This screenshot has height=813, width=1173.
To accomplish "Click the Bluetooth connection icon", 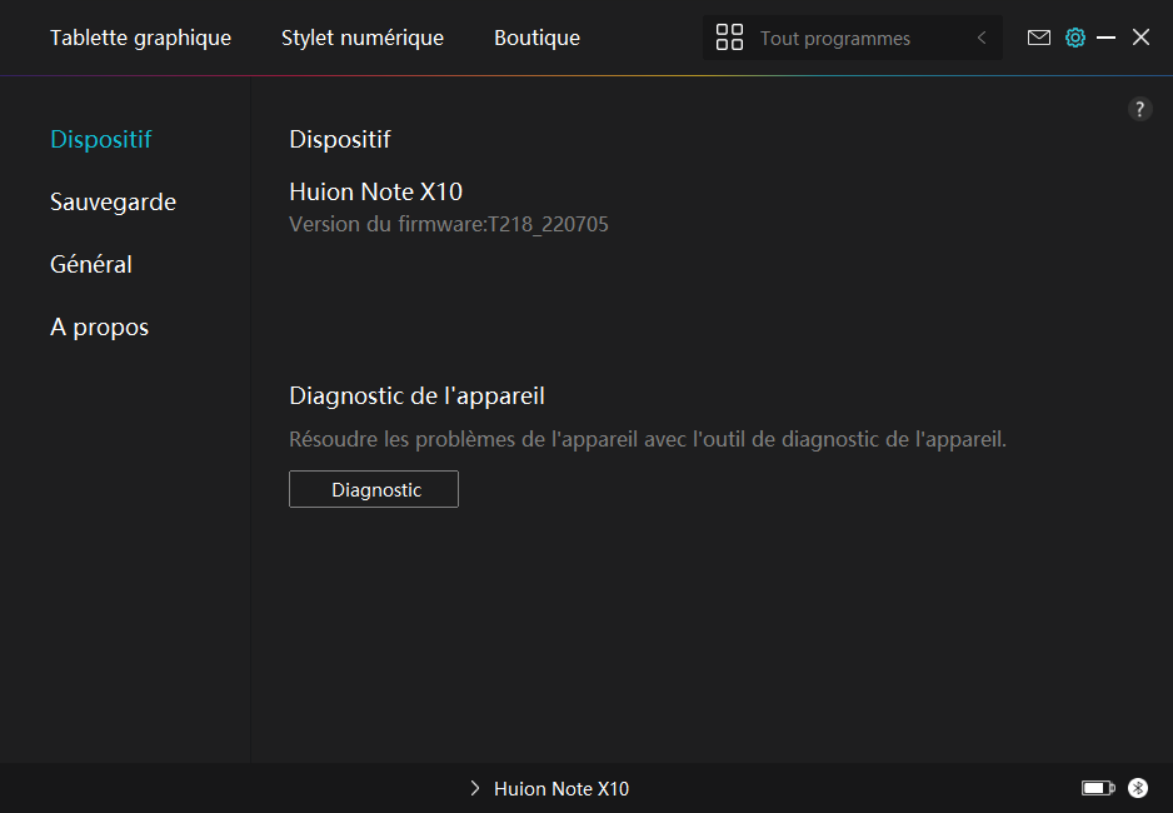I will pos(1138,788).
